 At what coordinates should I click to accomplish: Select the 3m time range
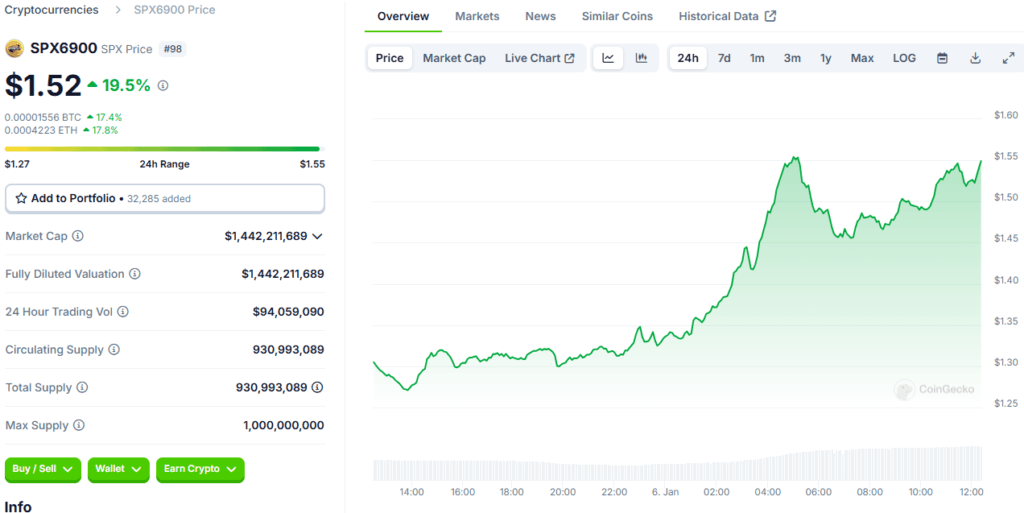point(792,58)
